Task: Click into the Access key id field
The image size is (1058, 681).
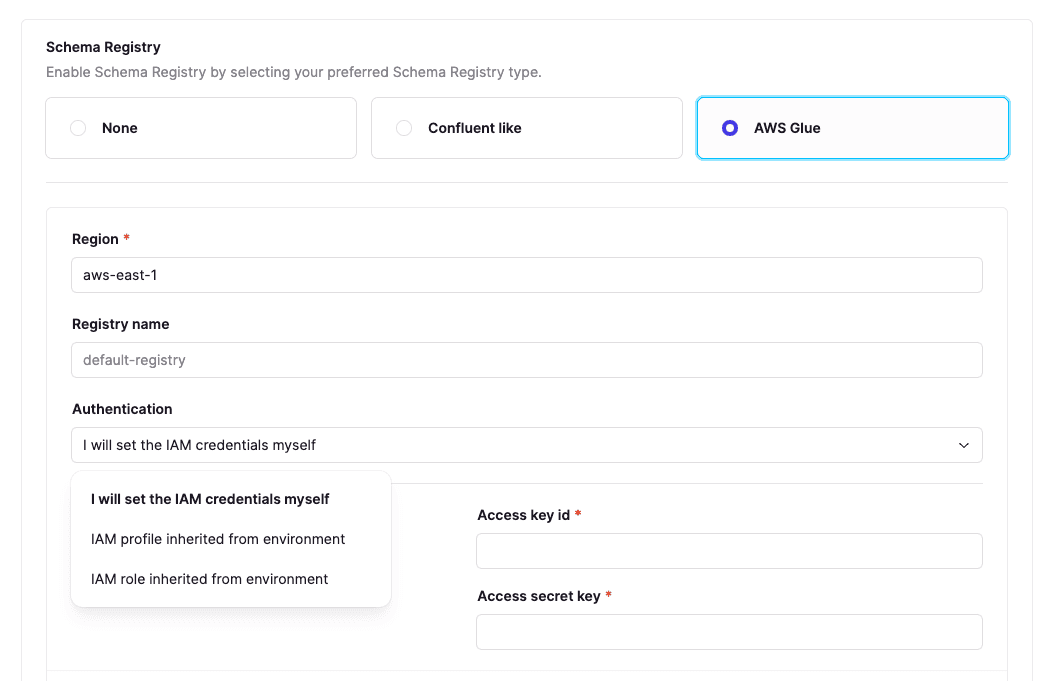Action: tap(728, 551)
